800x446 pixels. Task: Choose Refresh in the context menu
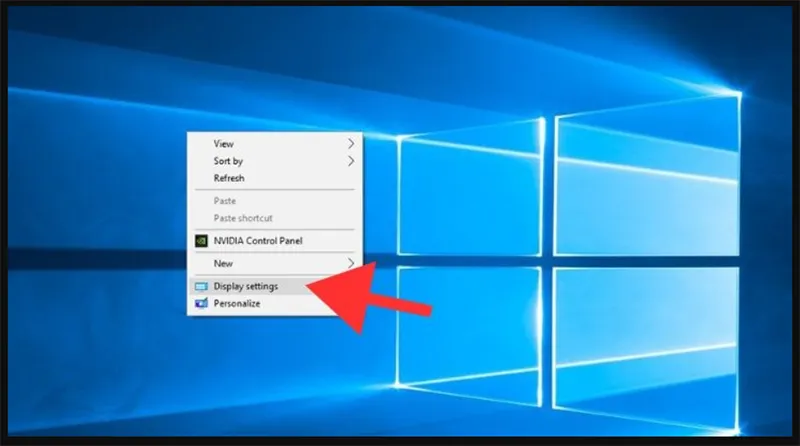click(x=275, y=178)
